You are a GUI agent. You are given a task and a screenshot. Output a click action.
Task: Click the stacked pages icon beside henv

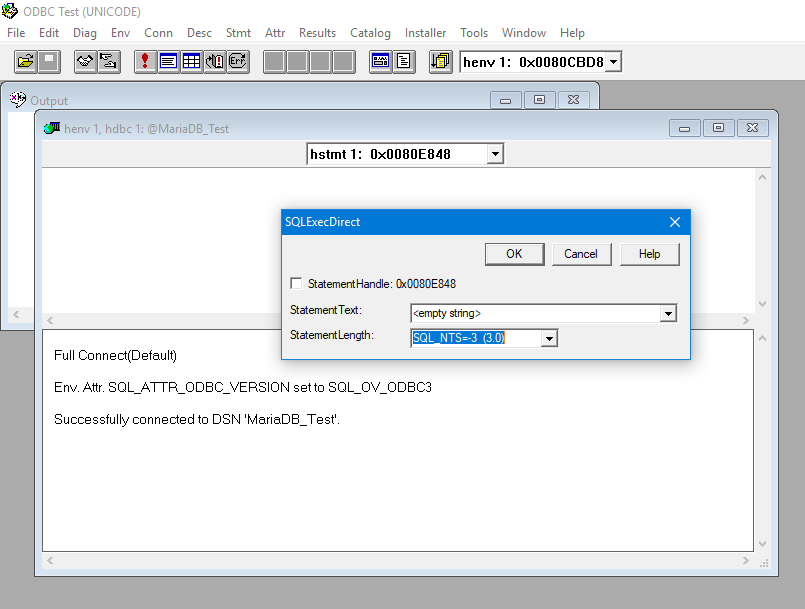click(441, 62)
